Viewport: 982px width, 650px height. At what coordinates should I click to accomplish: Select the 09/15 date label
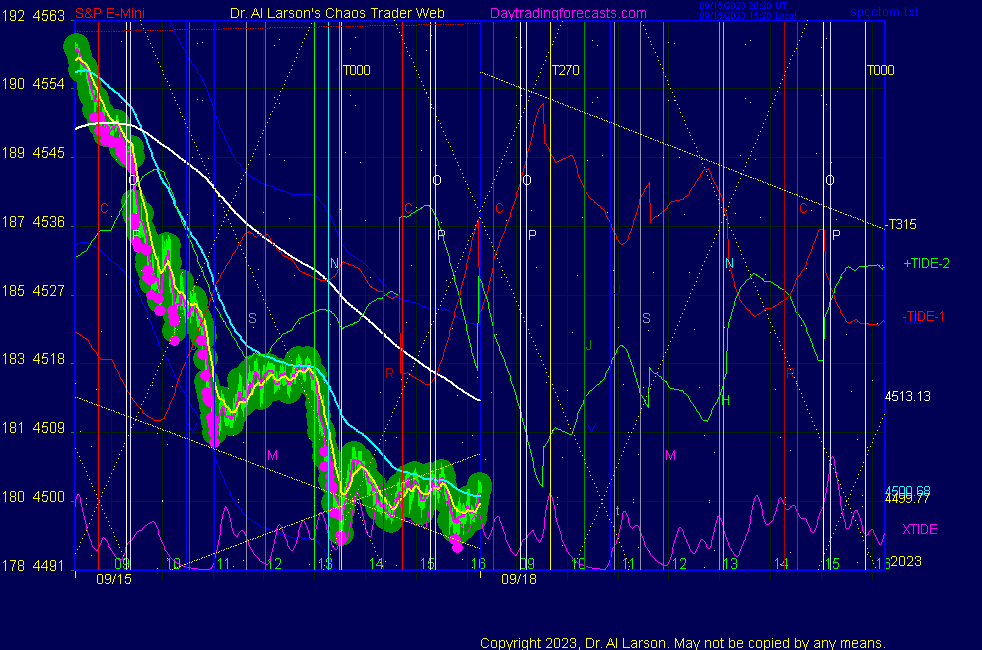pos(113,578)
